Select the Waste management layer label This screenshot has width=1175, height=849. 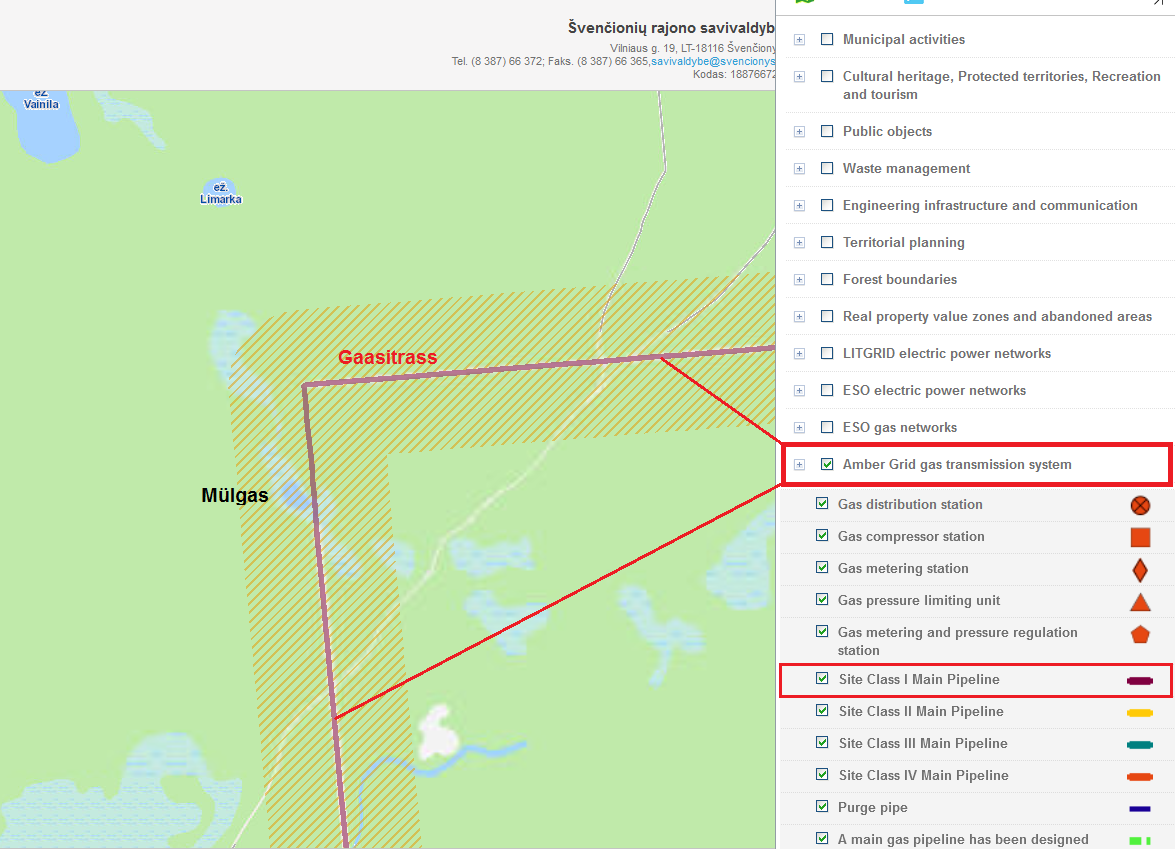pos(906,168)
